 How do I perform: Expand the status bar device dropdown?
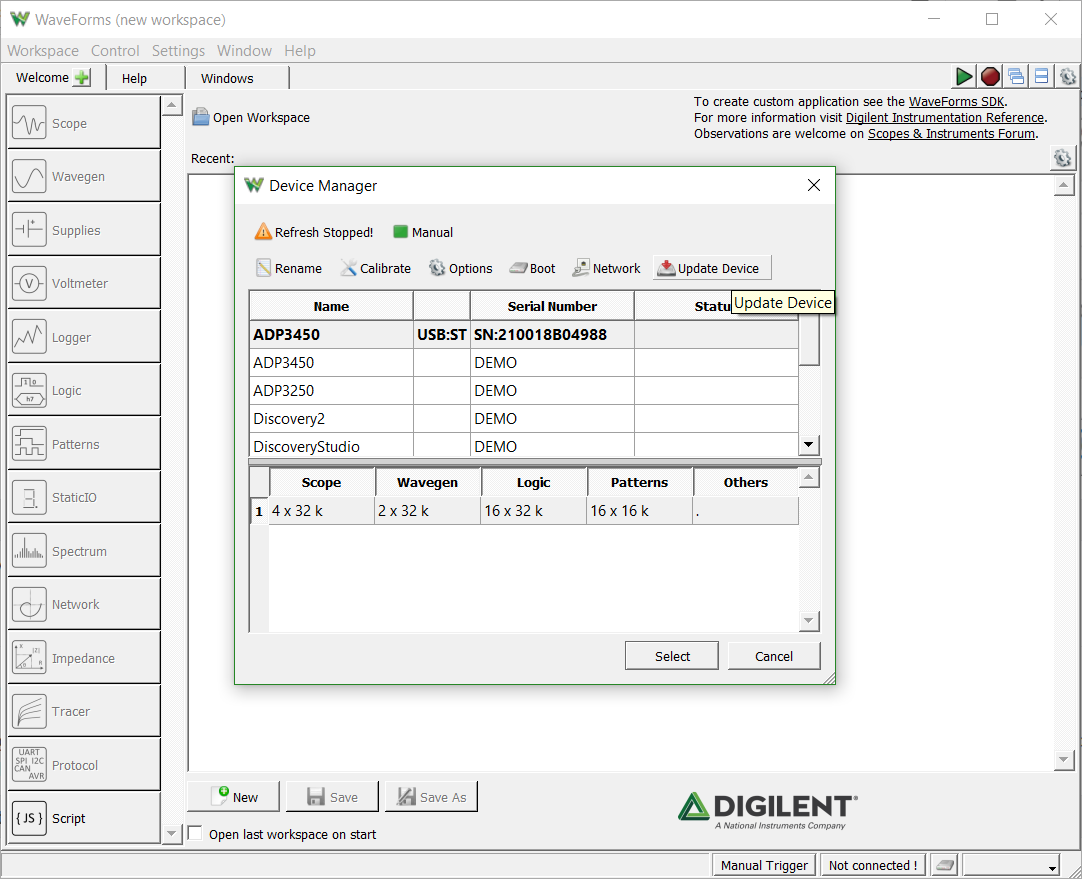[x=1052, y=867]
